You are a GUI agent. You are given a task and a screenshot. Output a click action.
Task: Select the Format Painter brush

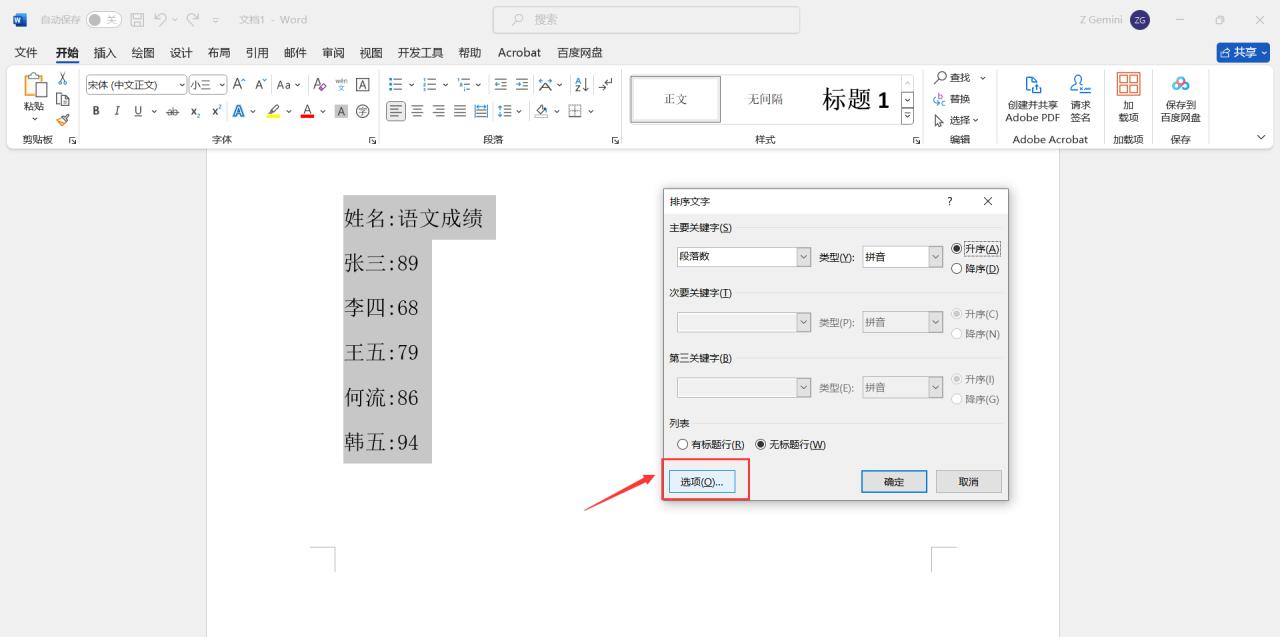tap(63, 119)
